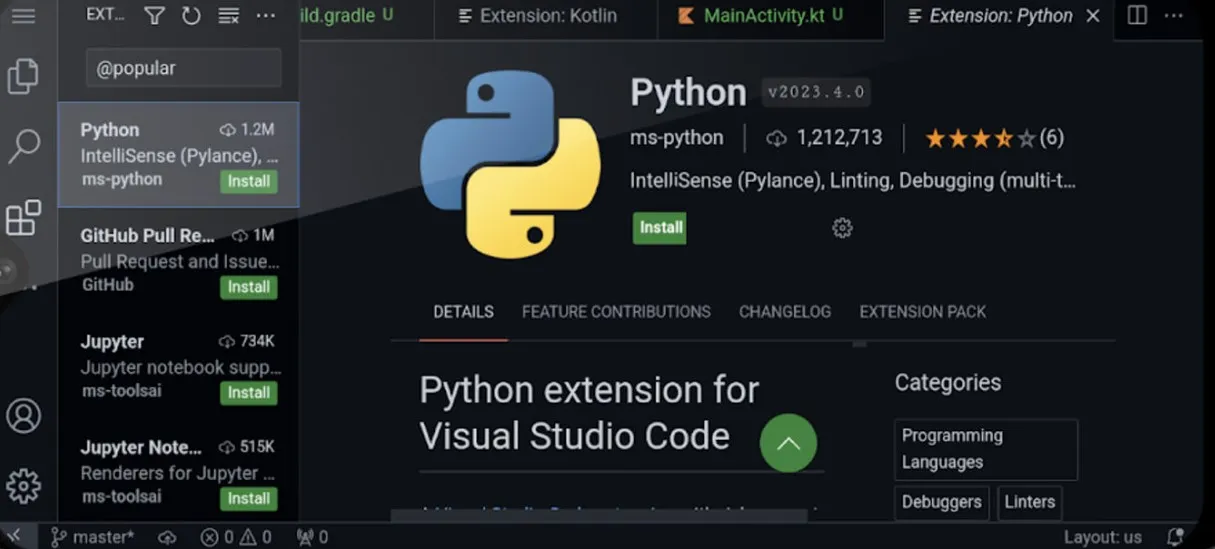
Task: Select GitHub Pull Requests extension item
Action: click(x=179, y=260)
